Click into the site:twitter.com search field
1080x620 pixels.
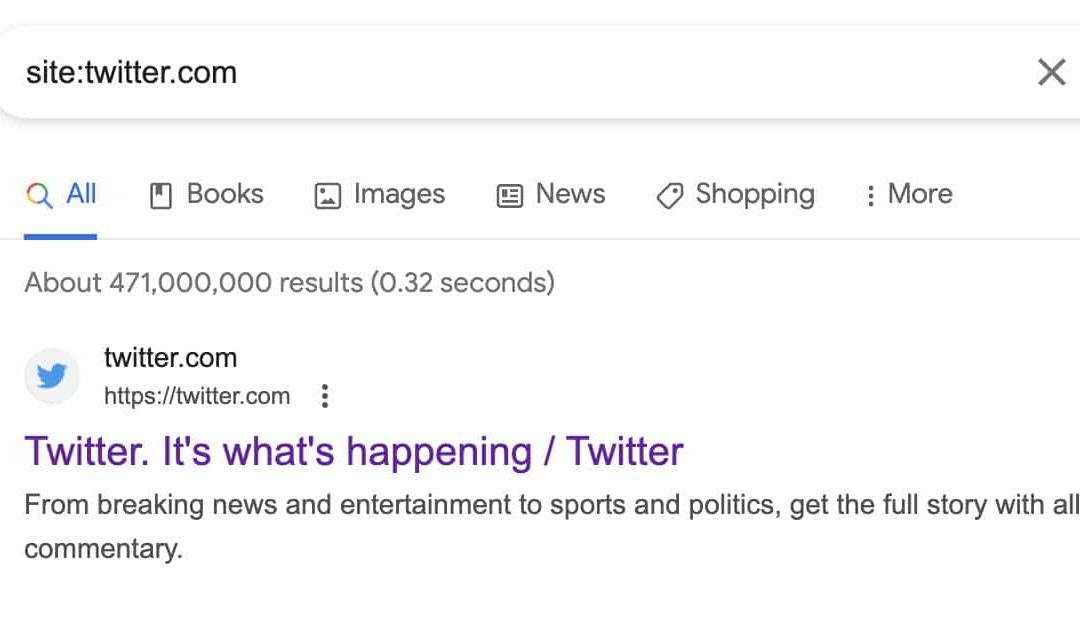[517, 72]
